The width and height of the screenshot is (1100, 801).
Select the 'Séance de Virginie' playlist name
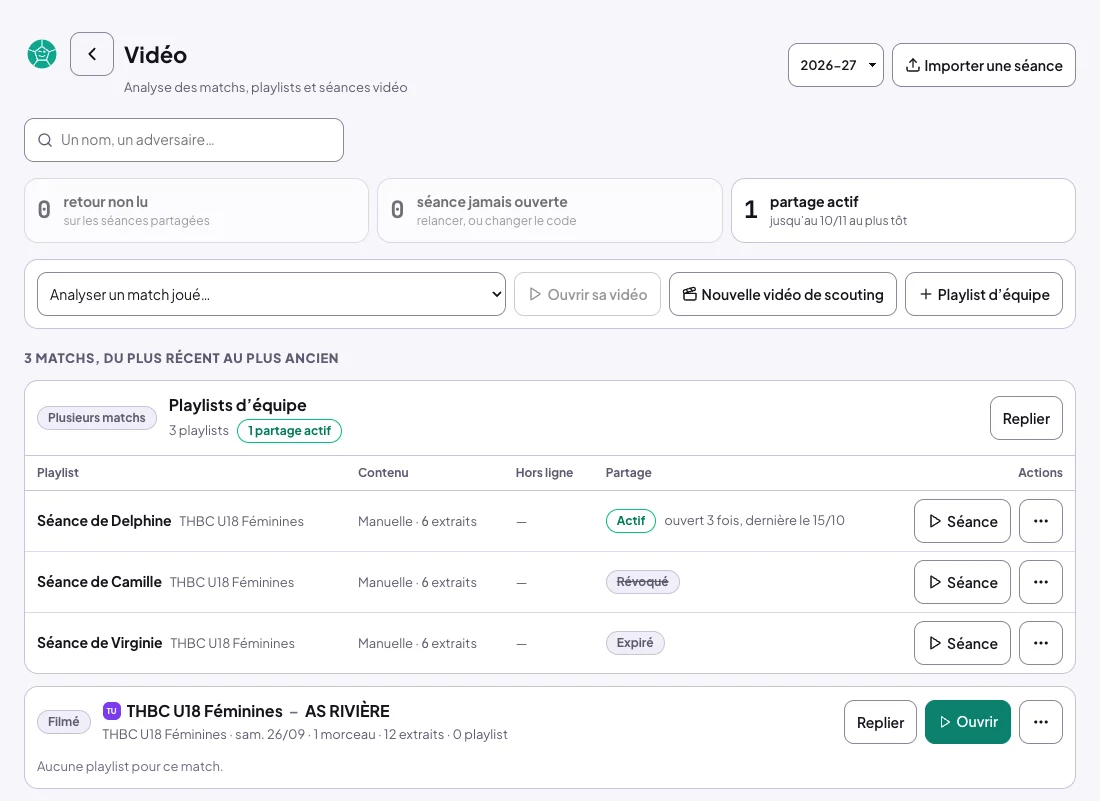(100, 643)
